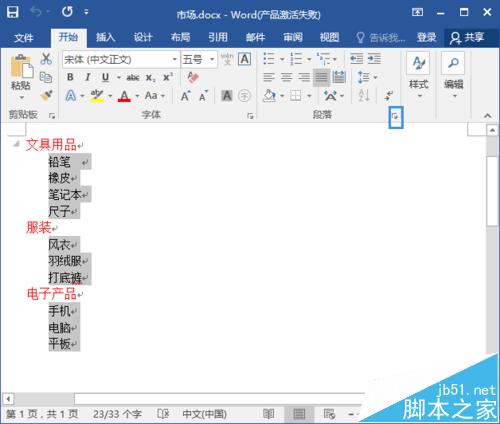Toggle Bold formatting
The image size is (500, 424).
coord(70,77)
